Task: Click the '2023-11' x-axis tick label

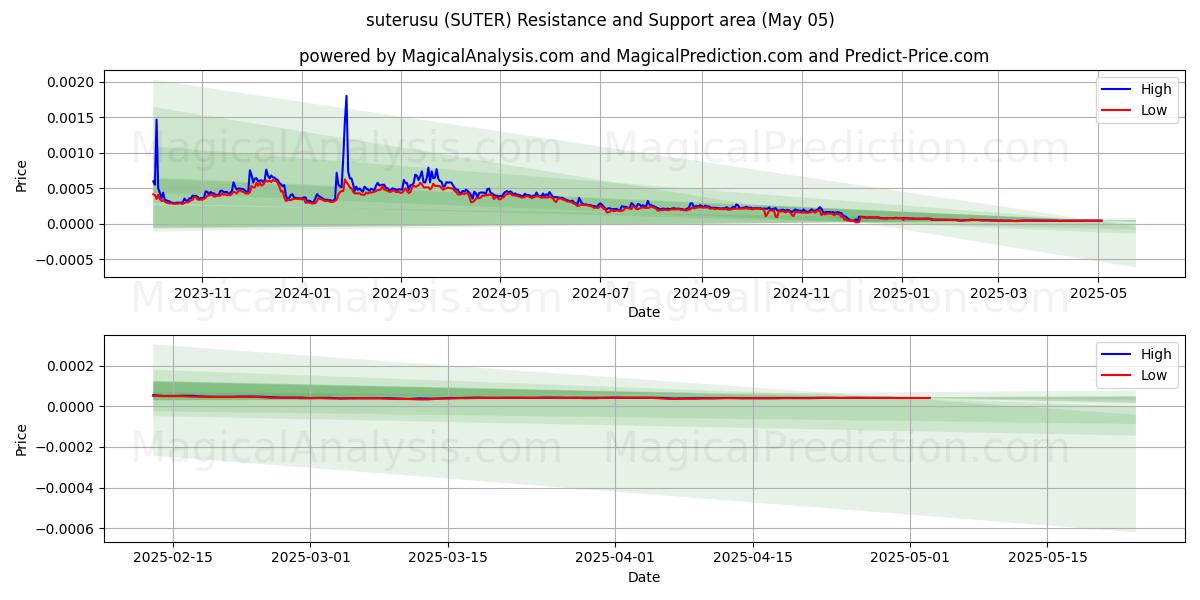Action: (x=202, y=292)
